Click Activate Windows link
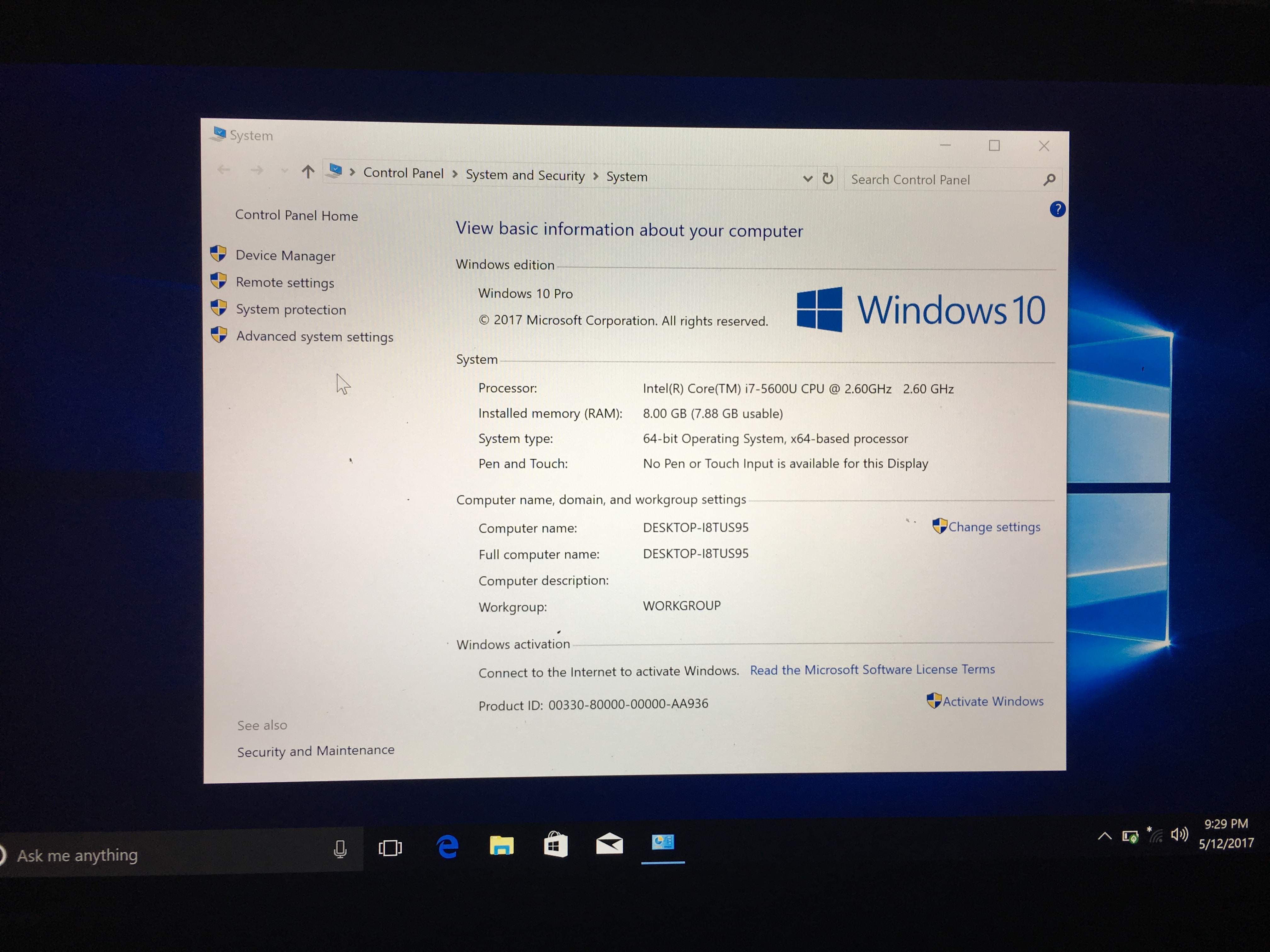 pyautogui.click(x=993, y=701)
